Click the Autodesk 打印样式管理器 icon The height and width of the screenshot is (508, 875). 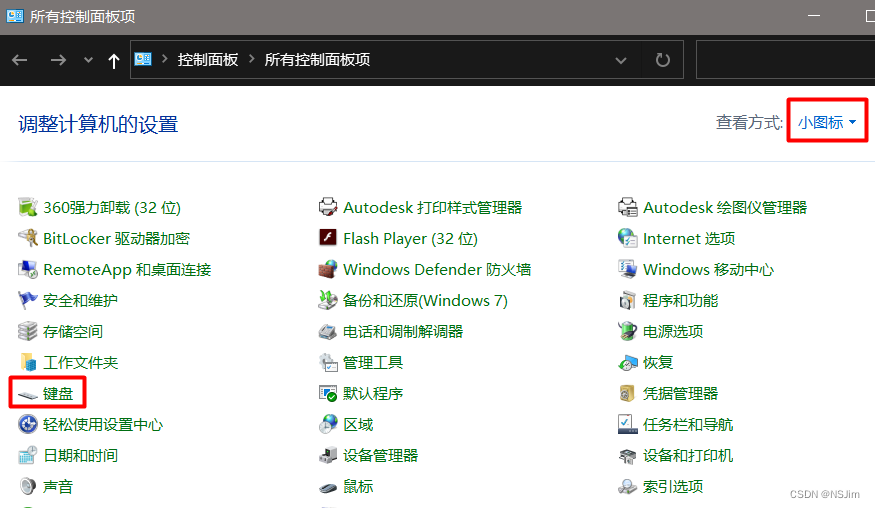pos(328,207)
